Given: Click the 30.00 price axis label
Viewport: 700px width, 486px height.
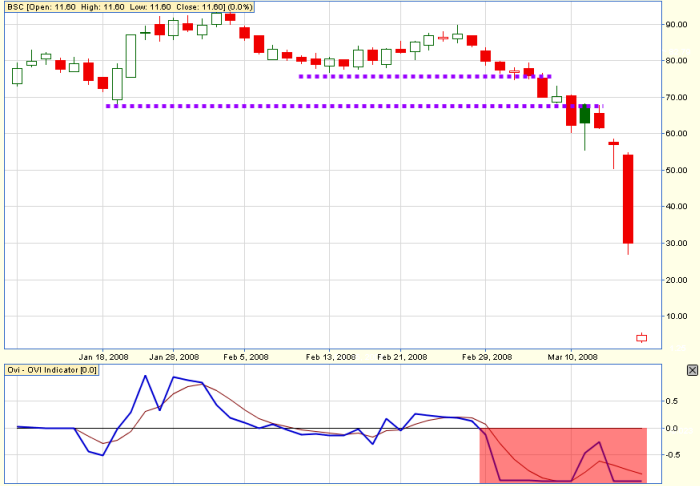Looking at the screenshot, I should (675, 243).
